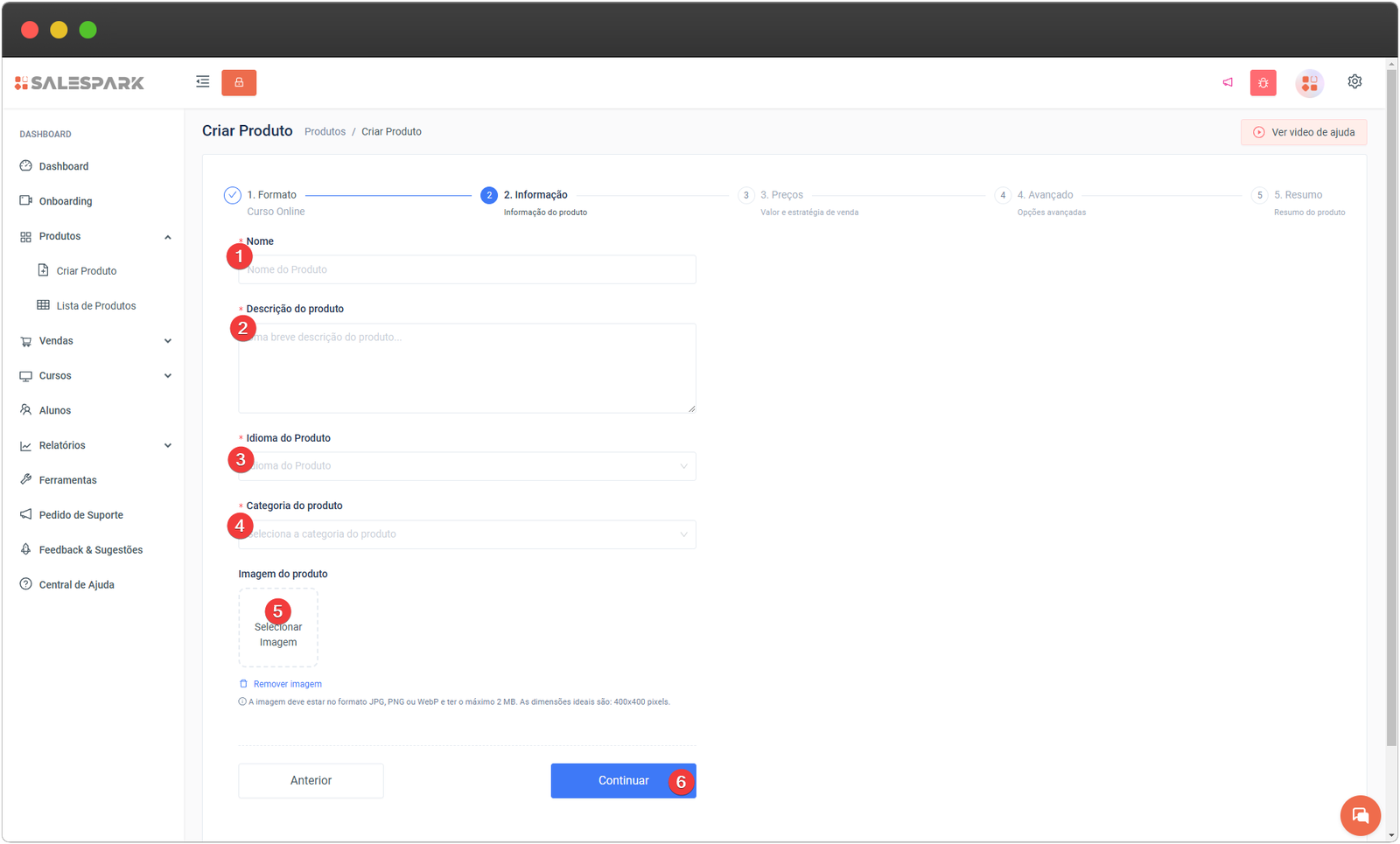Open the megaphone announcements icon

1228,82
